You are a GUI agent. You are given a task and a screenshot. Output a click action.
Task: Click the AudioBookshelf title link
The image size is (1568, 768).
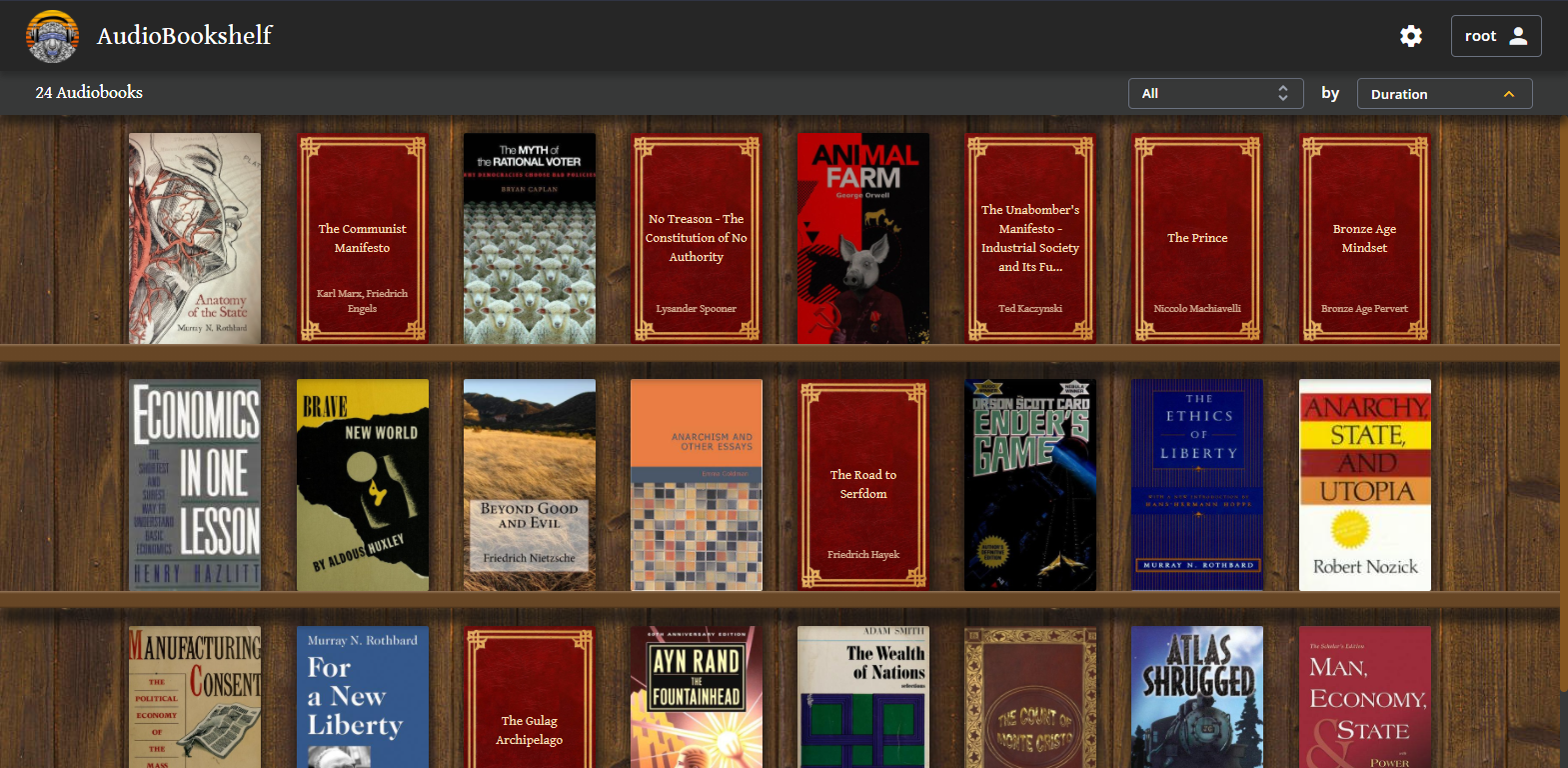coord(184,36)
